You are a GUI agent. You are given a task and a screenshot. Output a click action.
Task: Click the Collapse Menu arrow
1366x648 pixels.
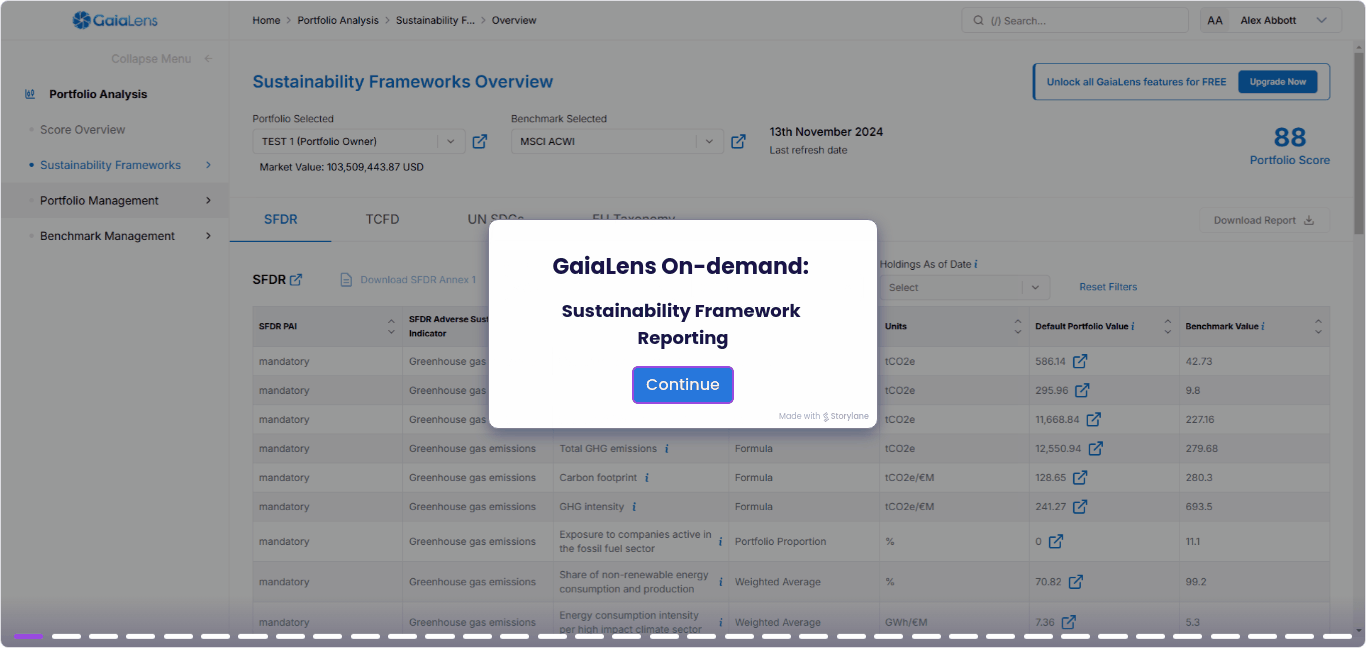(x=208, y=59)
